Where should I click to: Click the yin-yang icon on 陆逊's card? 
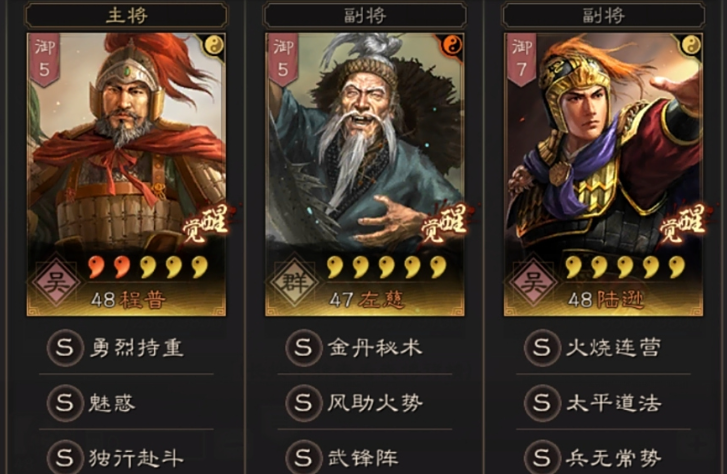point(691,45)
